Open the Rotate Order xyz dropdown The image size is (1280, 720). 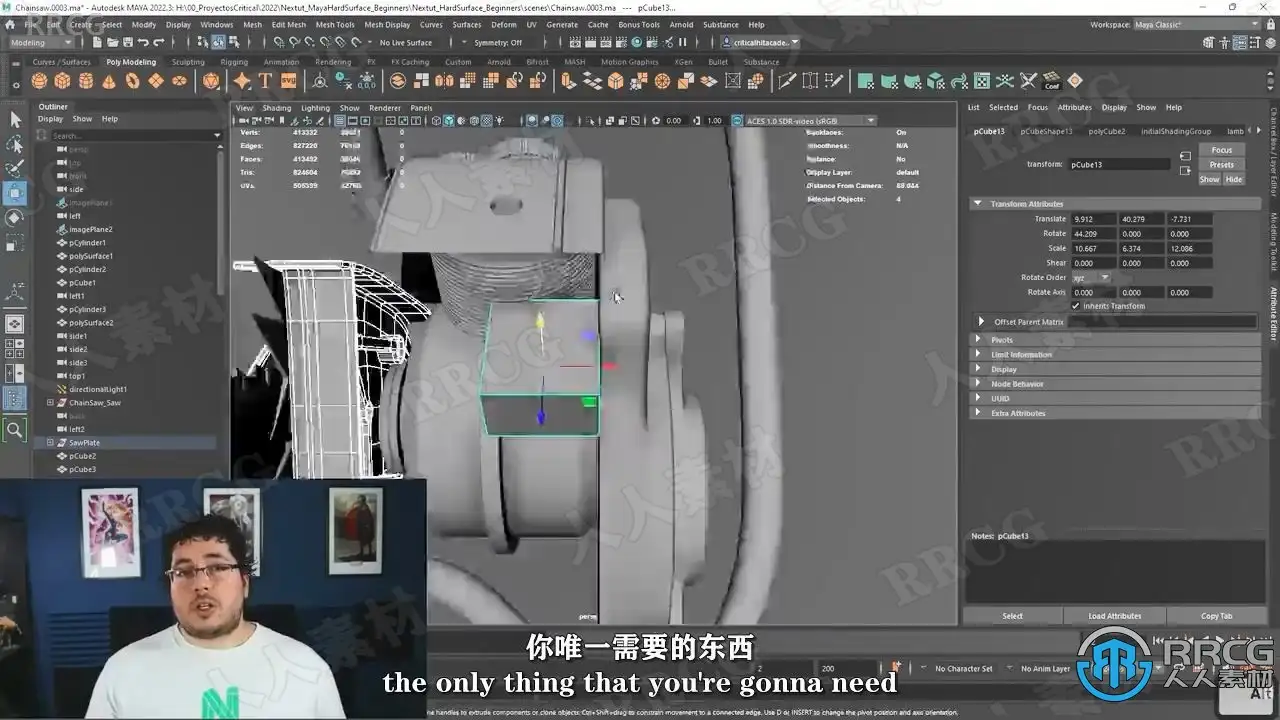click(1091, 278)
